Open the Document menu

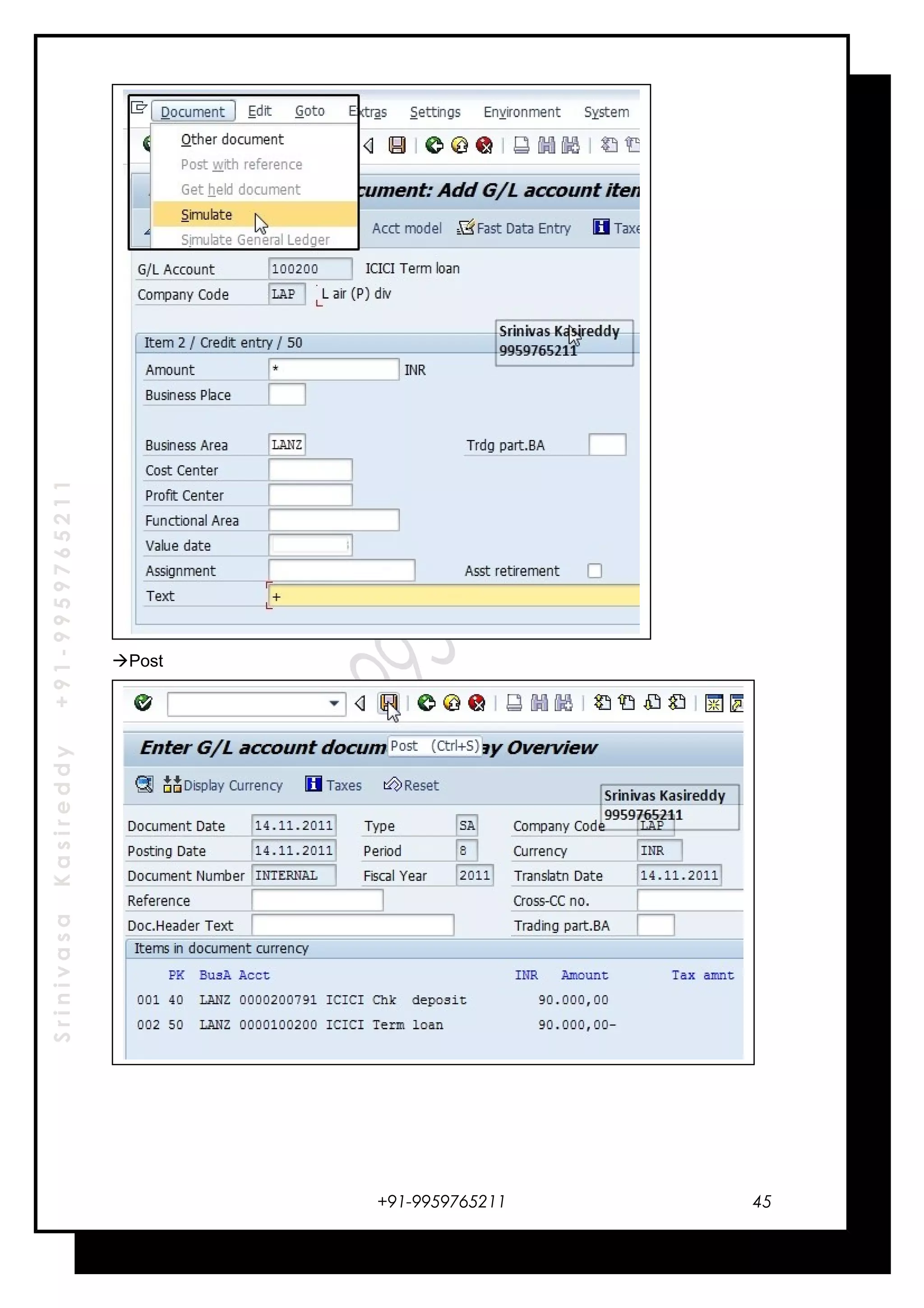pyautogui.click(x=193, y=111)
